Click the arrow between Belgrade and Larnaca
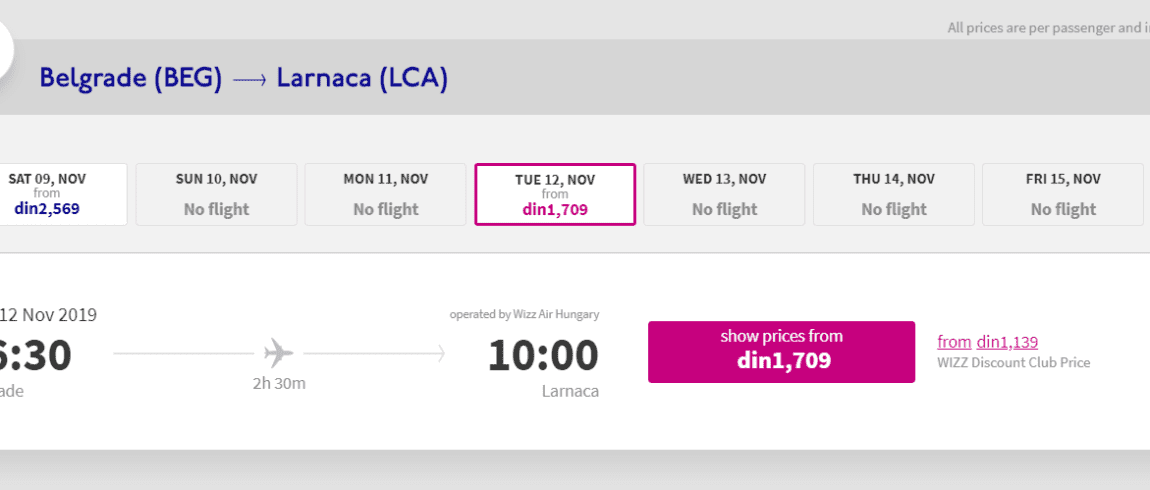 point(249,79)
